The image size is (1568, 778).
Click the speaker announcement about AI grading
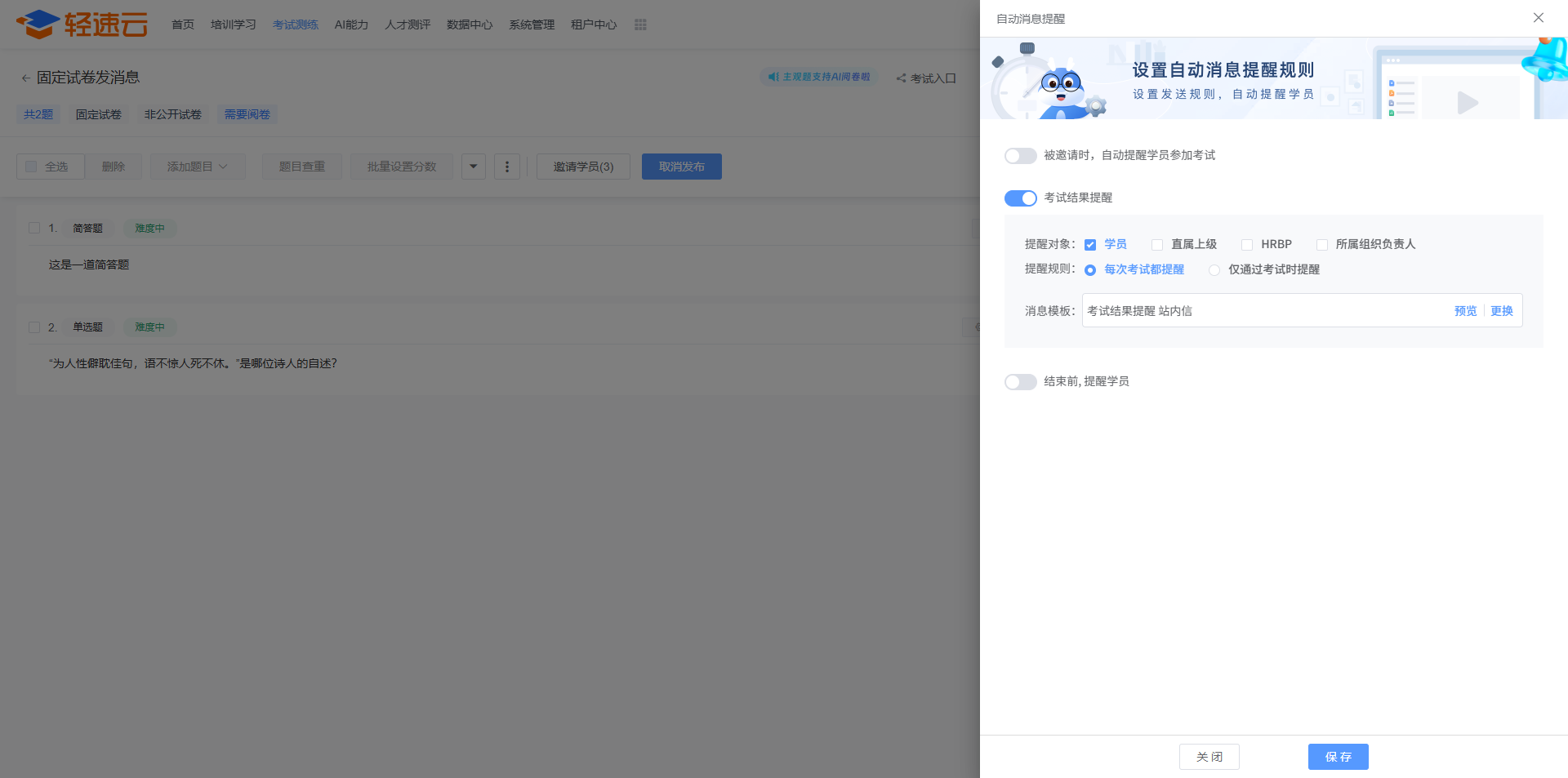(x=819, y=77)
